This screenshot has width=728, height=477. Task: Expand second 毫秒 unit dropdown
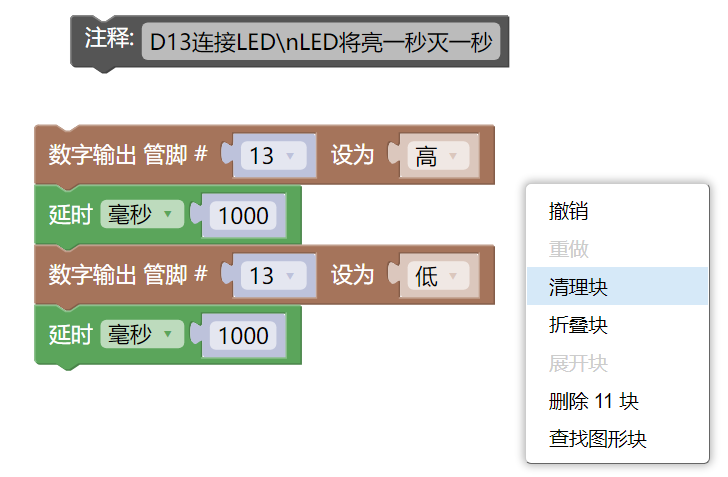[x=140, y=335]
